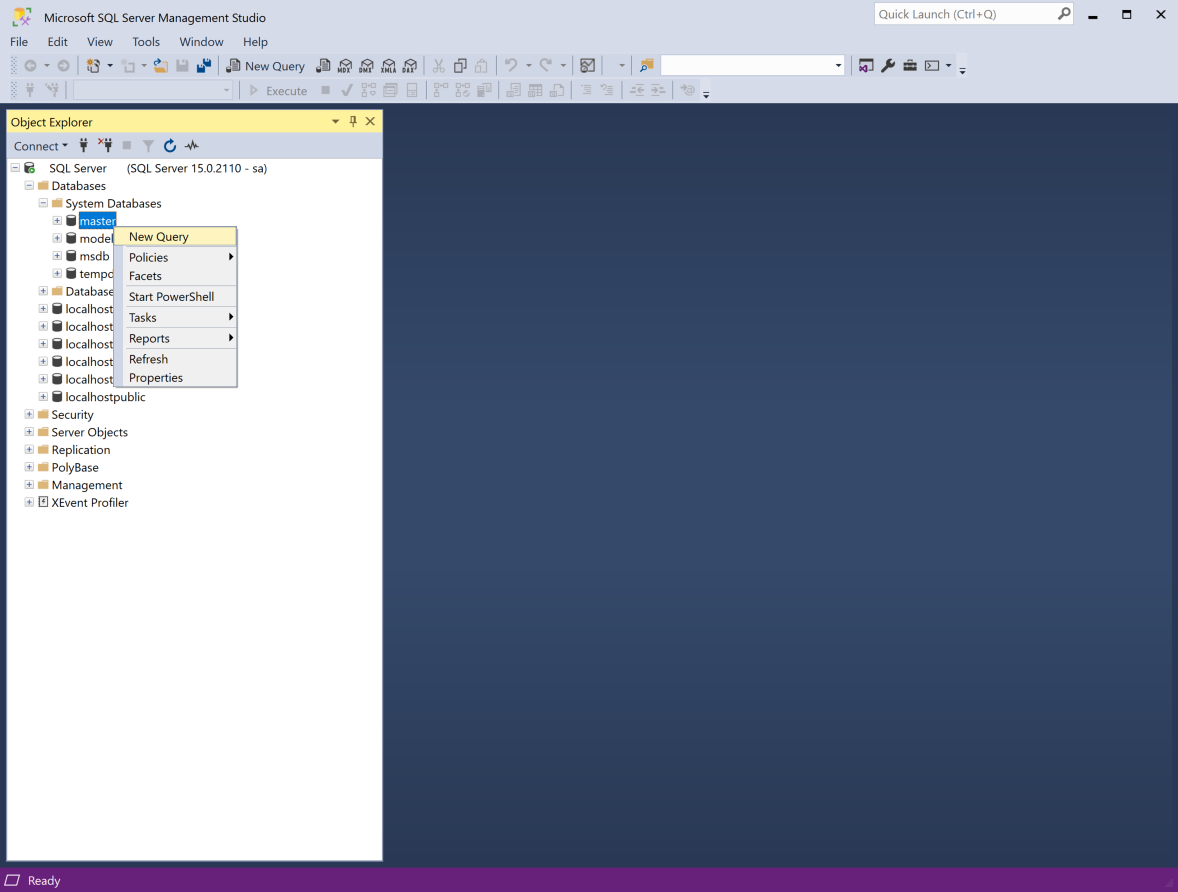Click the Database Engine Query icon
The image size is (1178, 892).
[x=323, y=66]
